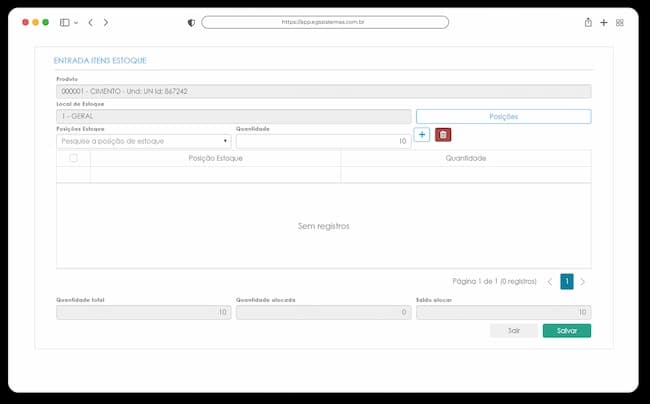Open the browser share icon
The width and height of the screenshot is (650, 404).
click(588, 22)
